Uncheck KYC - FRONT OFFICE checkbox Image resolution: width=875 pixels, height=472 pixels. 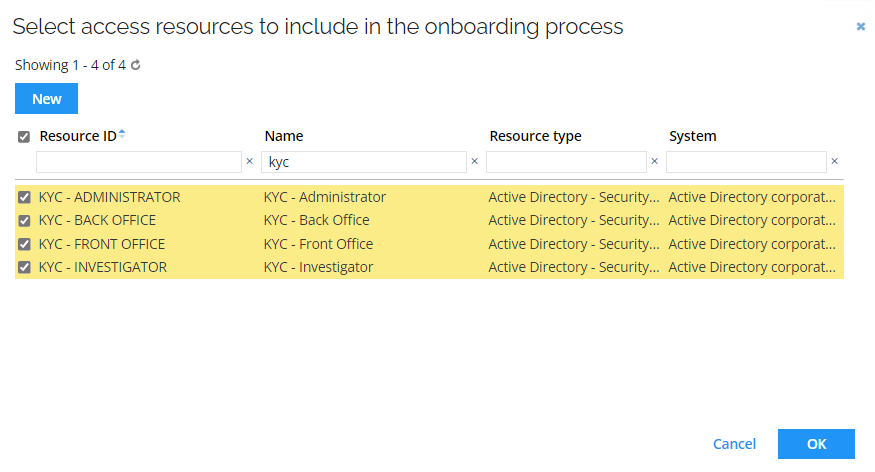(24, 244)
